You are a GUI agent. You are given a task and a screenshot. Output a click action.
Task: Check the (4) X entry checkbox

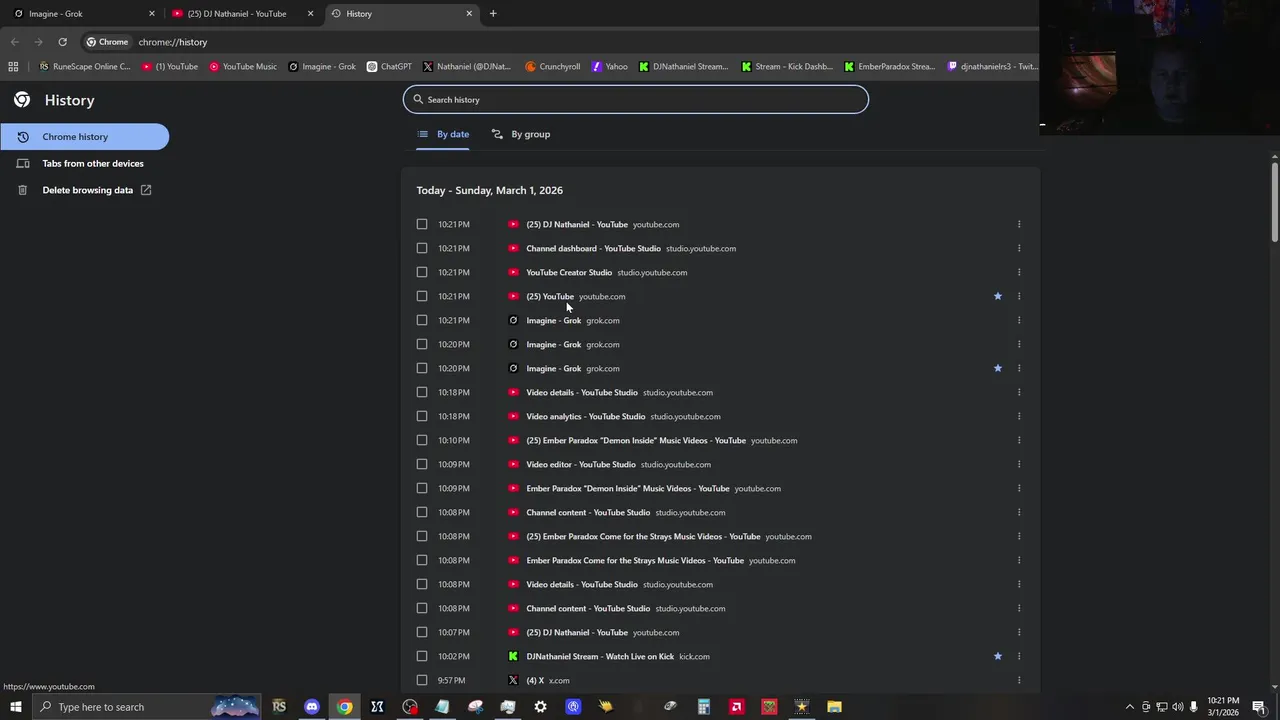point(422,680)
